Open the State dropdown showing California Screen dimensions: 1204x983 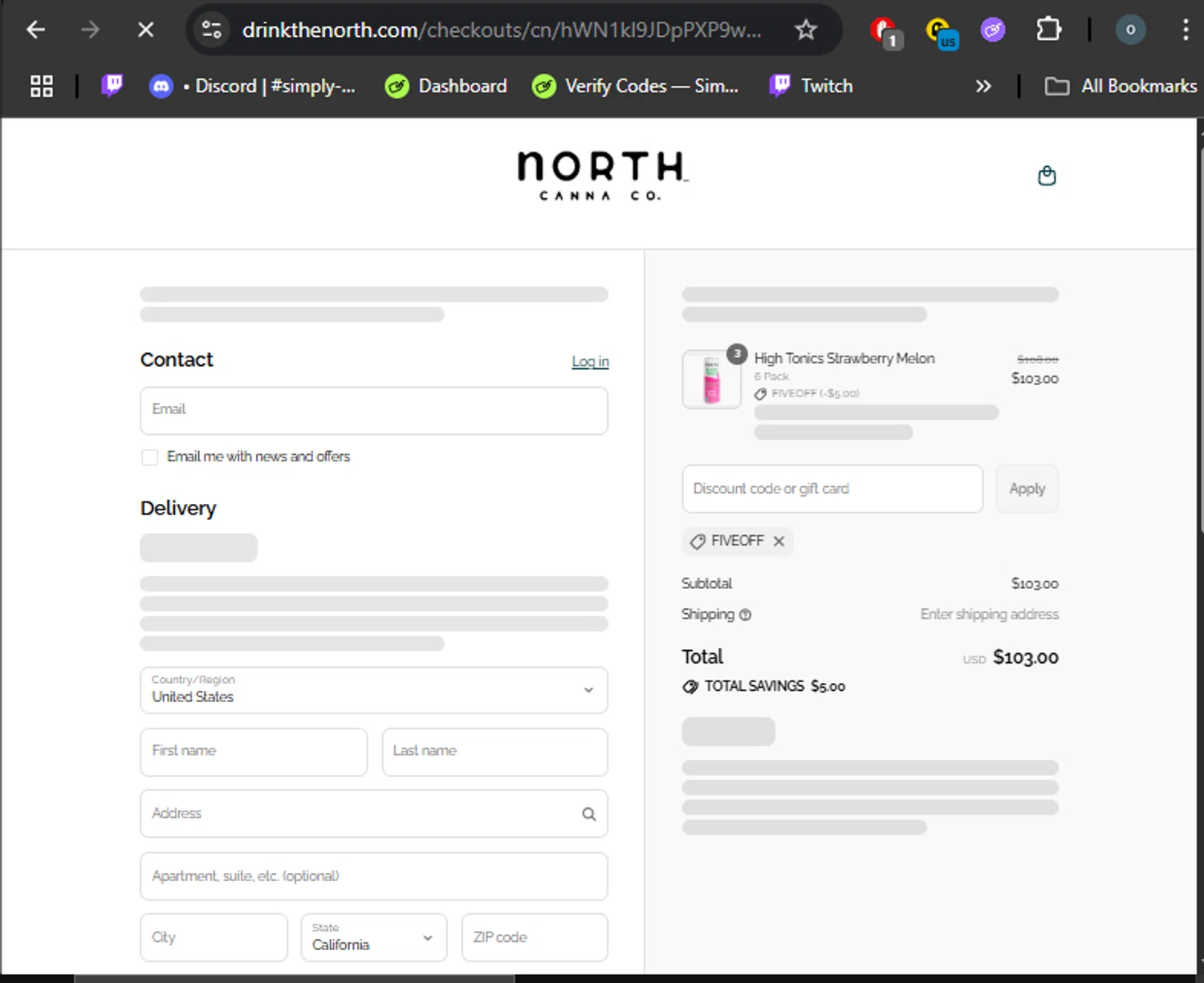tap(374, 937)
